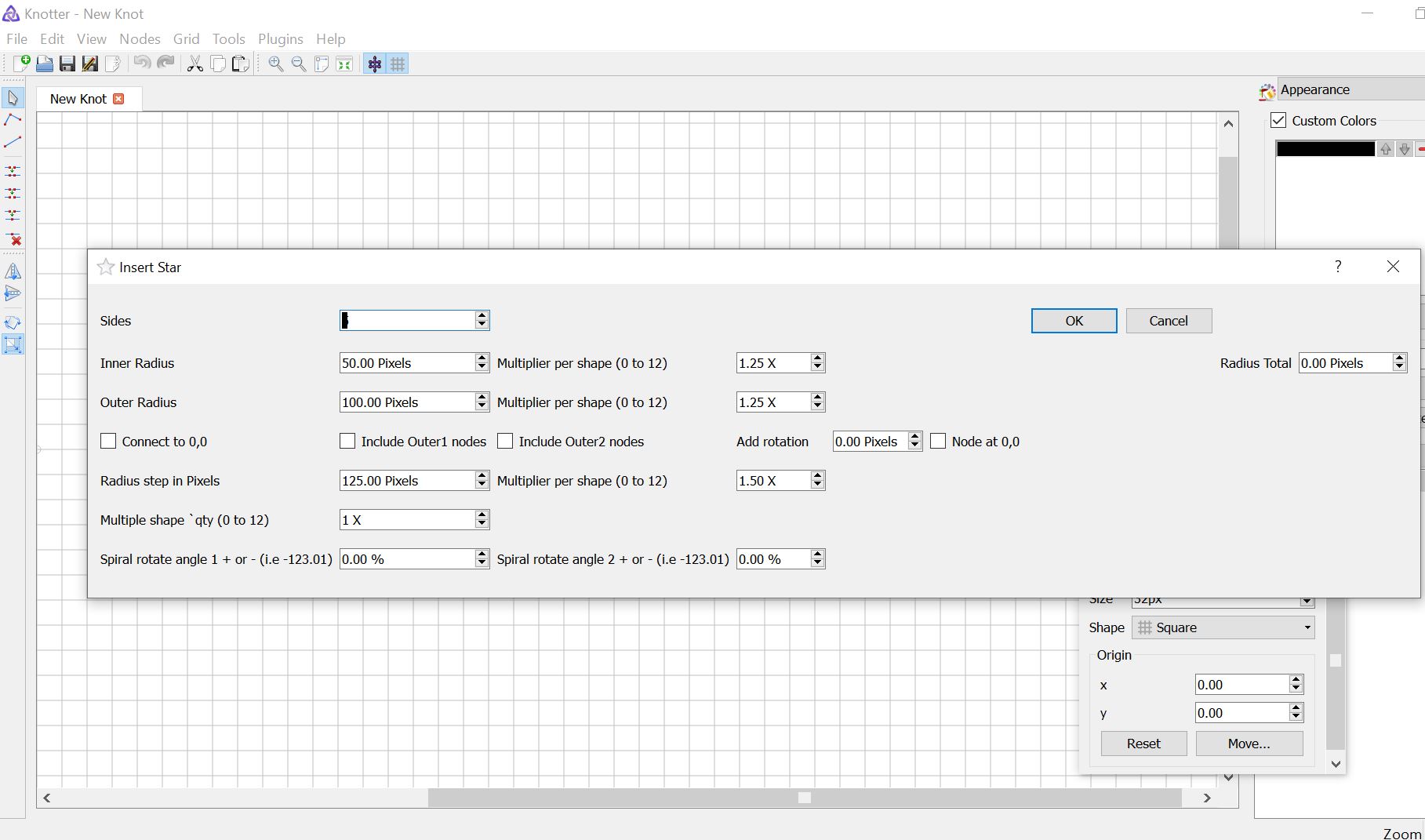Click the move color up arrow button

point(1386,149)
